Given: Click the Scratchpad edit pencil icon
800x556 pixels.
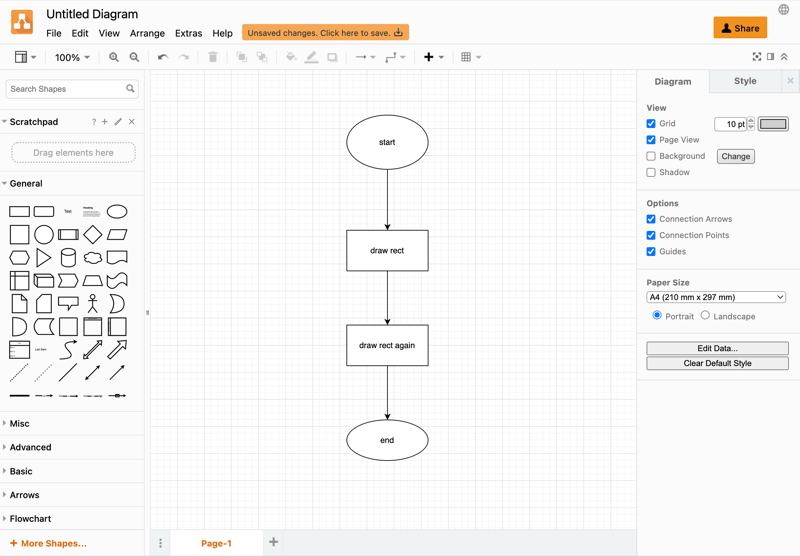Looking at the screenshot, I should [x=118, y=121].
